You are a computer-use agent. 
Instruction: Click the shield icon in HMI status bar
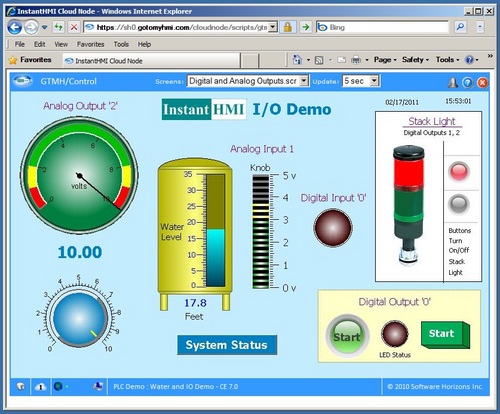pos(21,387)
